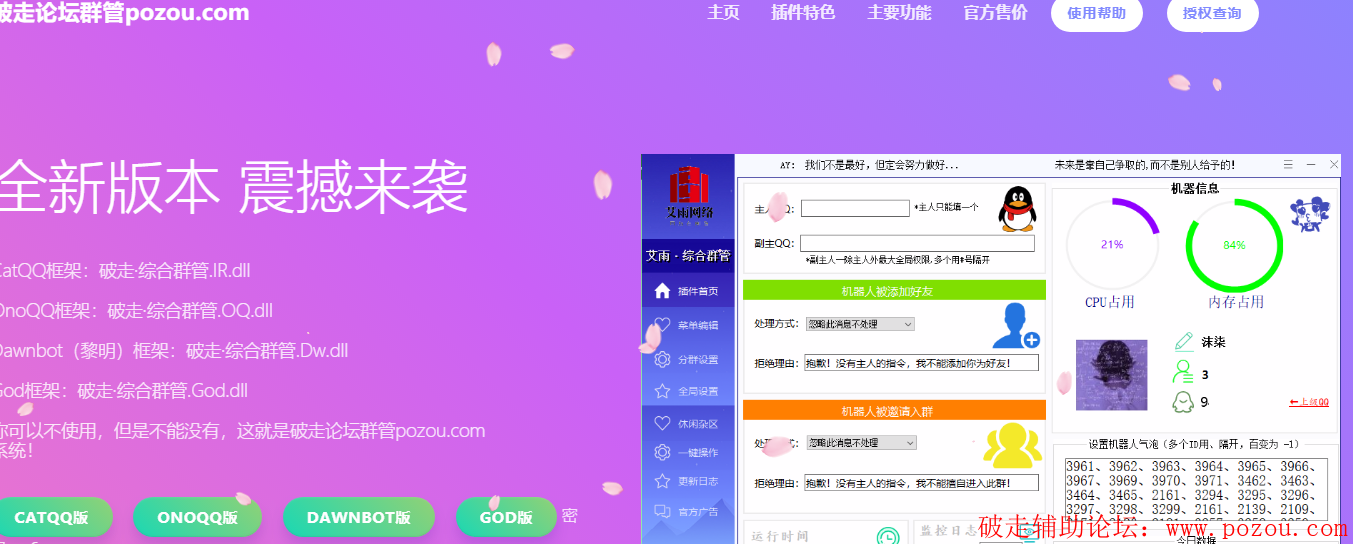Open 处理方式 dropdown under 机器人被添加好友
Screen dimensions: 1353x544
pos(860,324)
